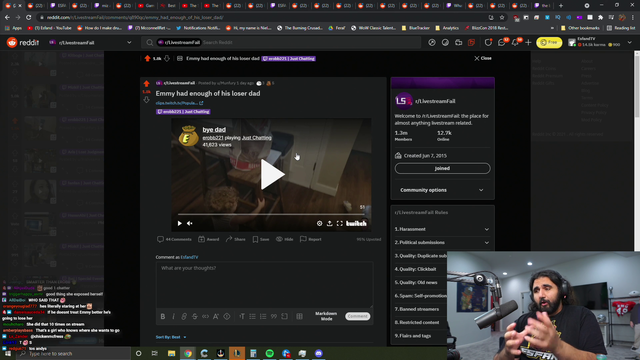Click the Award gift icon under post
Viewport: 640px width, 360px height.
(x=209, y=239)
